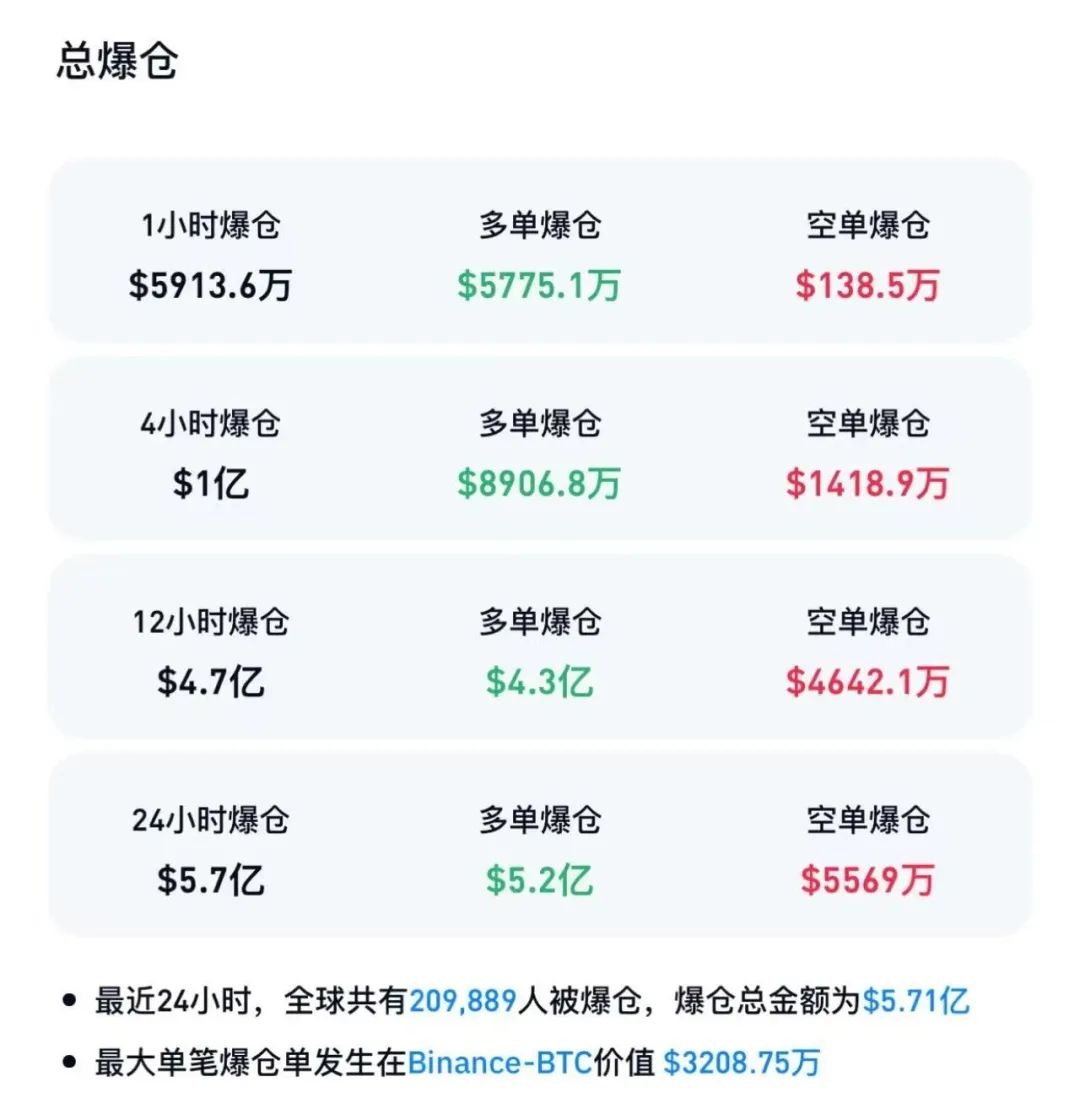
Task: Open the 209,889 liquidated traders link
Action: point(462,1000)
